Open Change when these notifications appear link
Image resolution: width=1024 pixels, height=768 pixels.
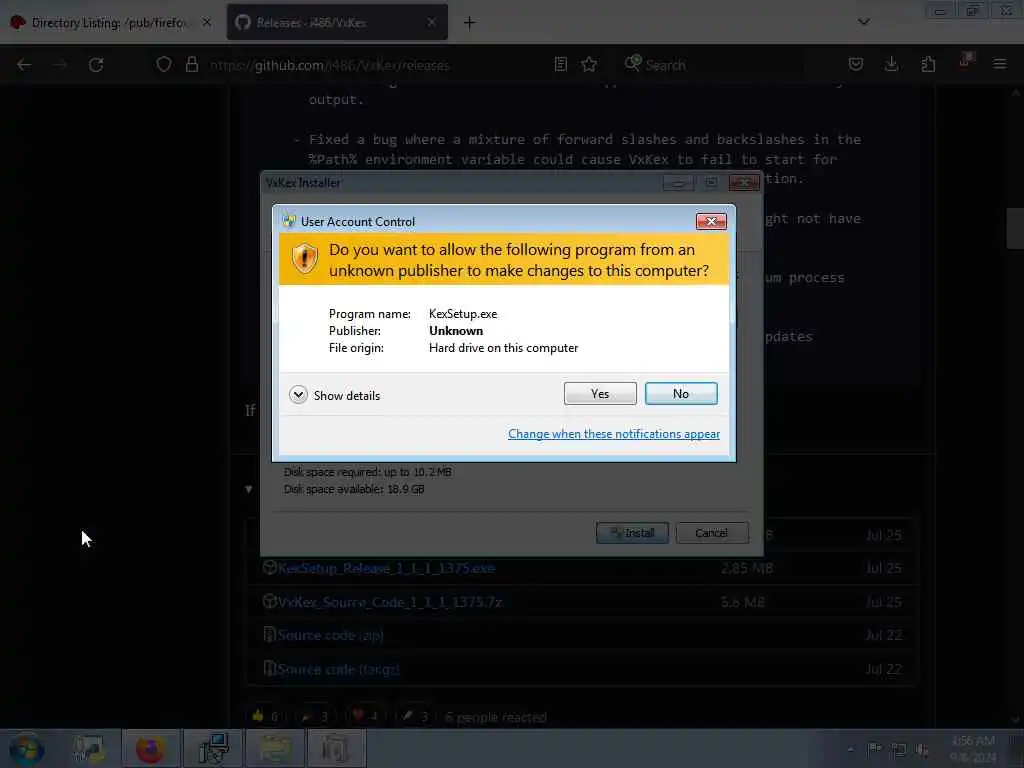(x=614, y=434)
